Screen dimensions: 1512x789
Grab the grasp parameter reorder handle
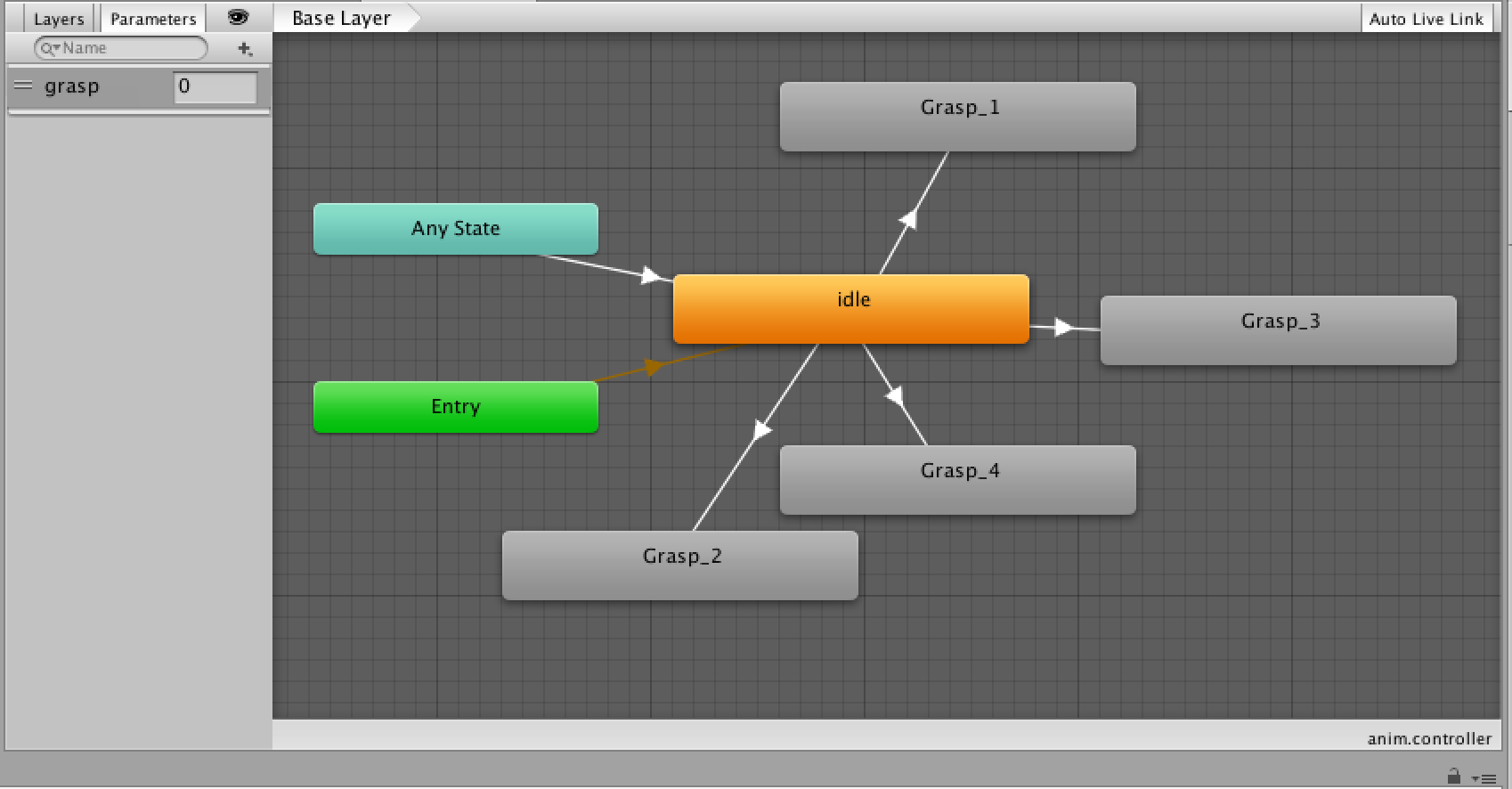(24, 86)
